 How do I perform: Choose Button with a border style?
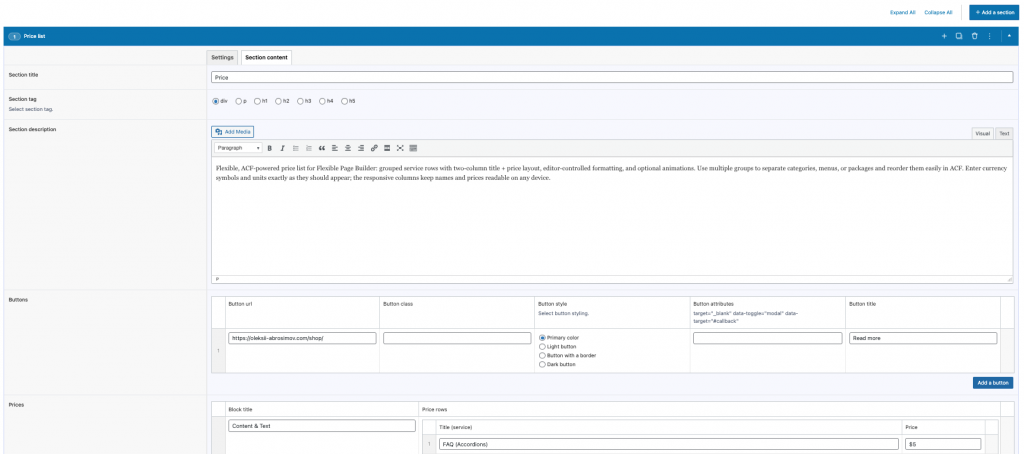542,355
